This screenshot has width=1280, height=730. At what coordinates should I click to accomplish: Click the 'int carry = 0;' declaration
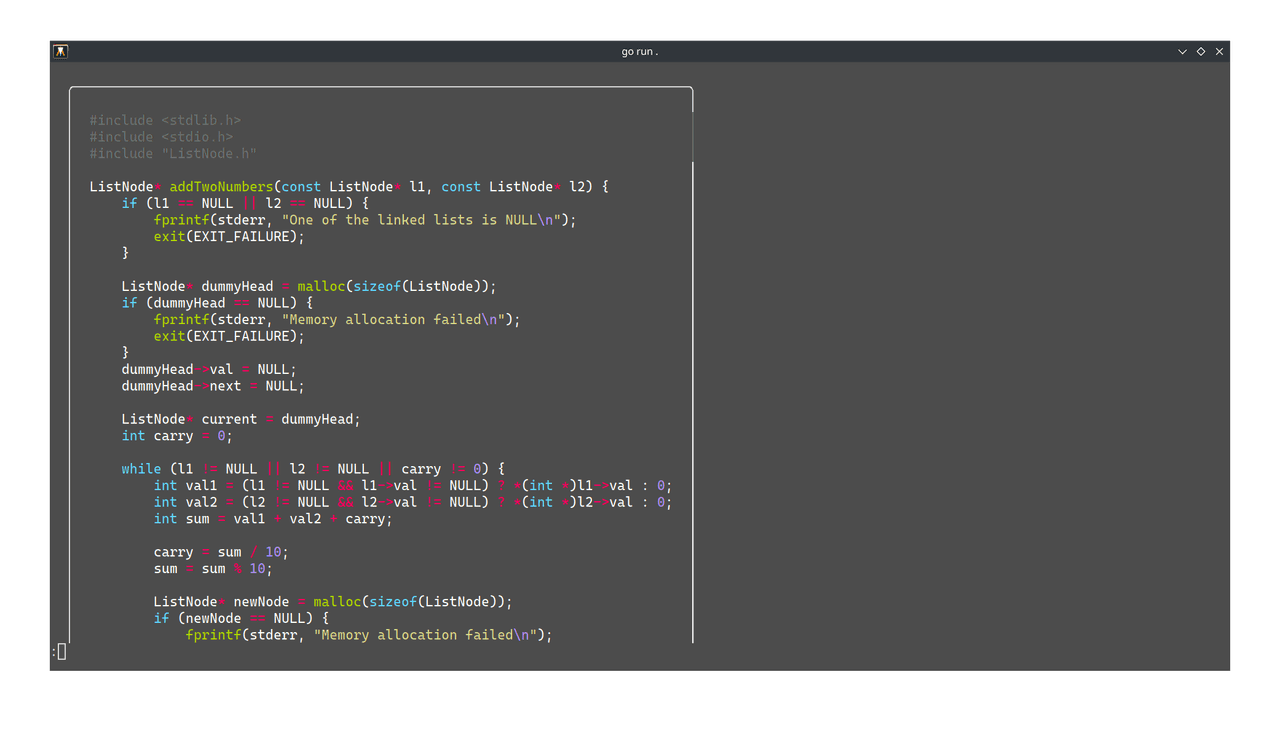click(x=177, y=436)
